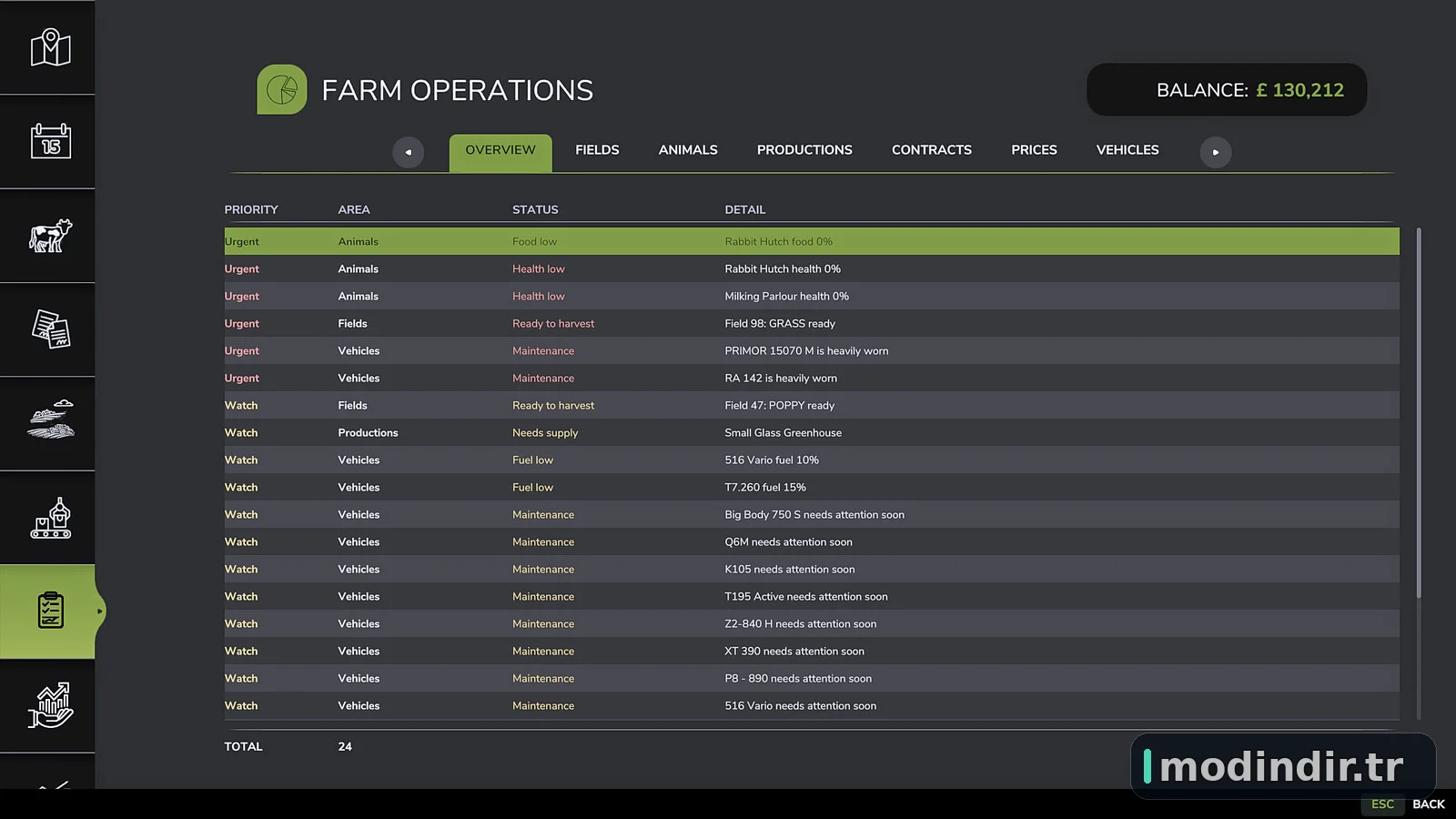The image size is (1456, 819).
Task: Open the Productions tab
Action: point(804,150)
